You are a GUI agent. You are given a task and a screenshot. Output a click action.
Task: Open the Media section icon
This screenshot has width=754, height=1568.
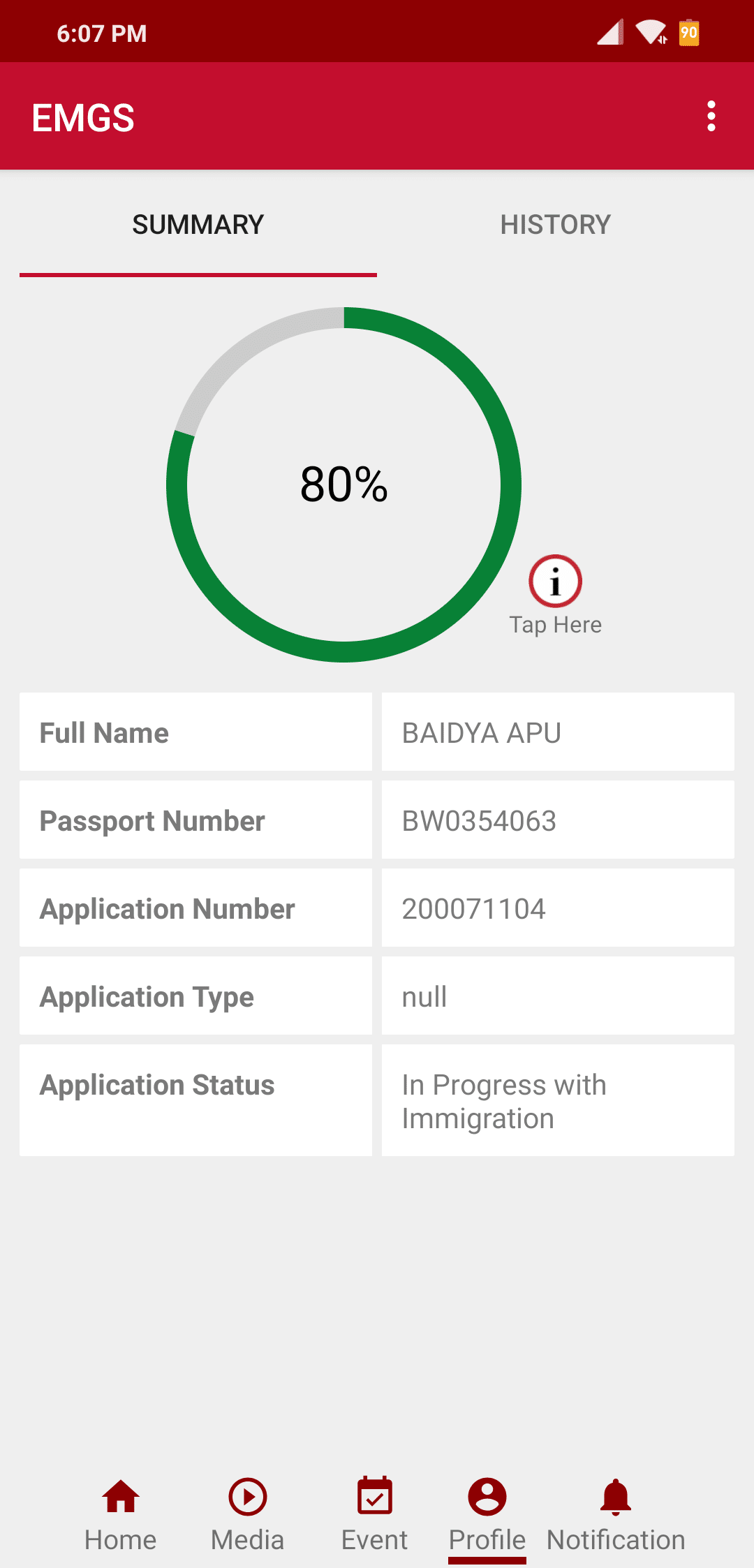247,1497
